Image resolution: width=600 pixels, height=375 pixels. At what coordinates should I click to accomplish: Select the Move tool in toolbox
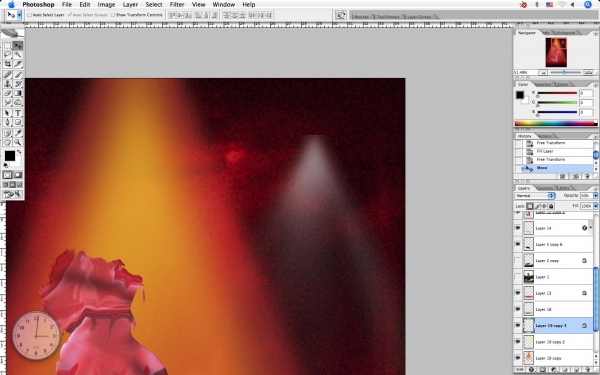point(18,46)
